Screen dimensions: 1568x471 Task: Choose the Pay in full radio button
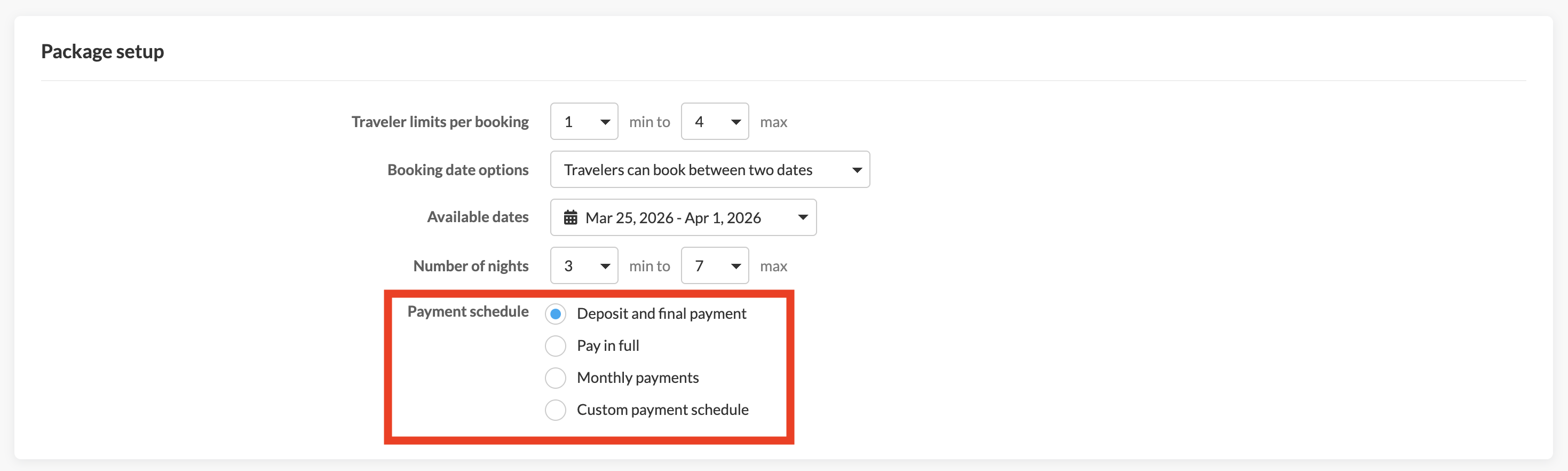(555, 346)
